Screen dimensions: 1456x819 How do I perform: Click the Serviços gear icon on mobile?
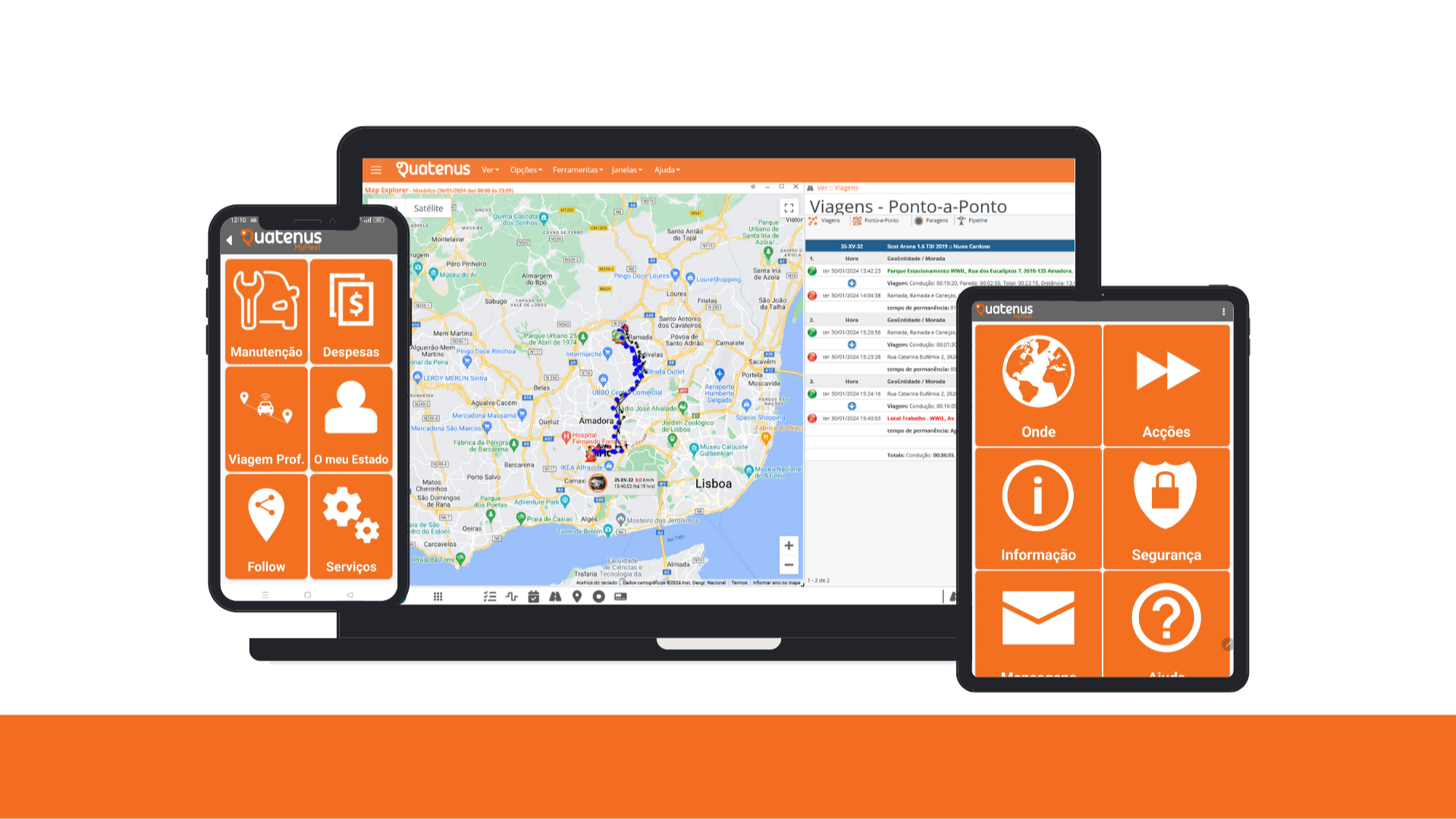pyautogui.click(x=351, y=529)
